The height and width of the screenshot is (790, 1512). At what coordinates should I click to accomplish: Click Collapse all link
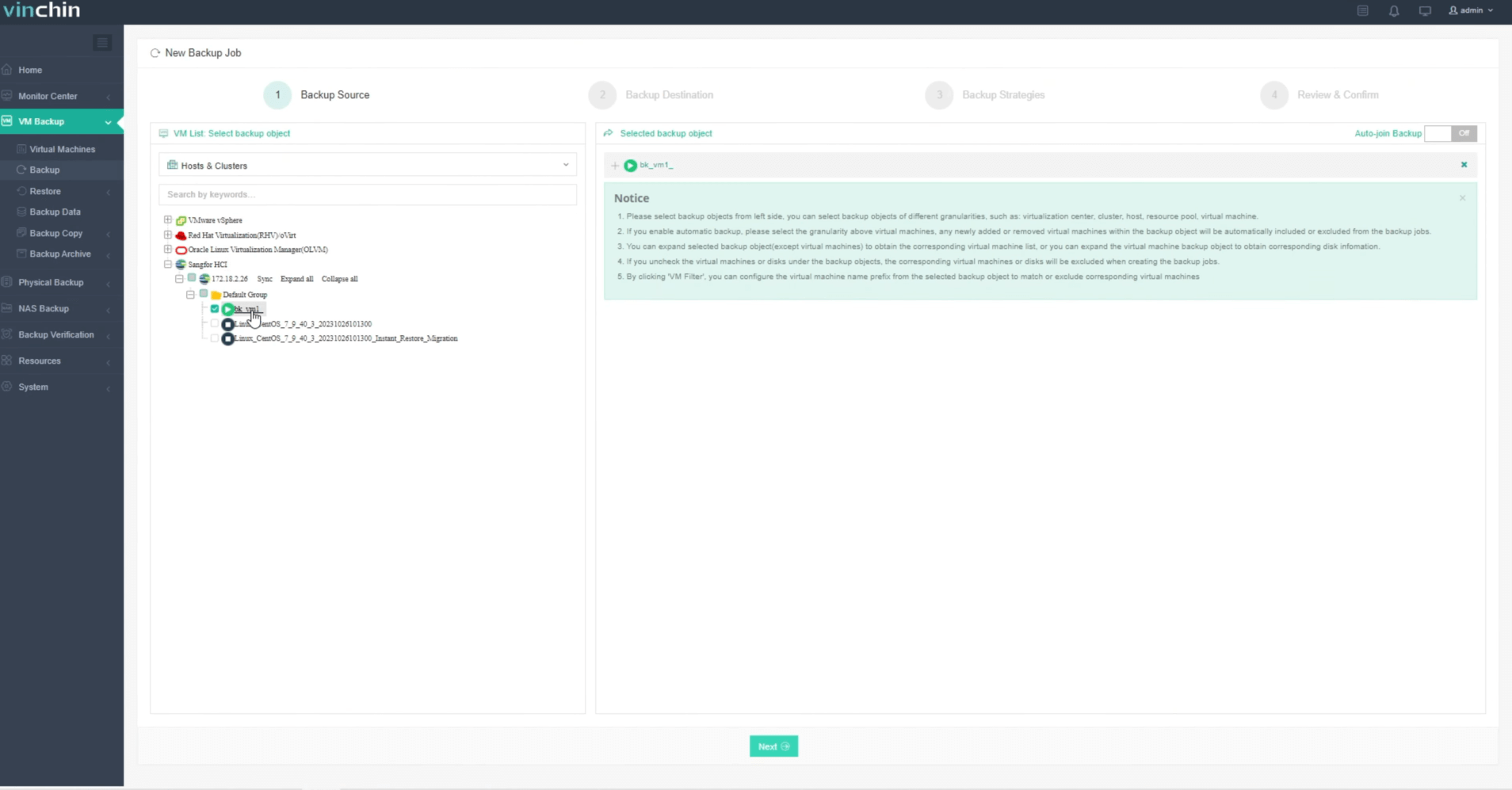339,279
